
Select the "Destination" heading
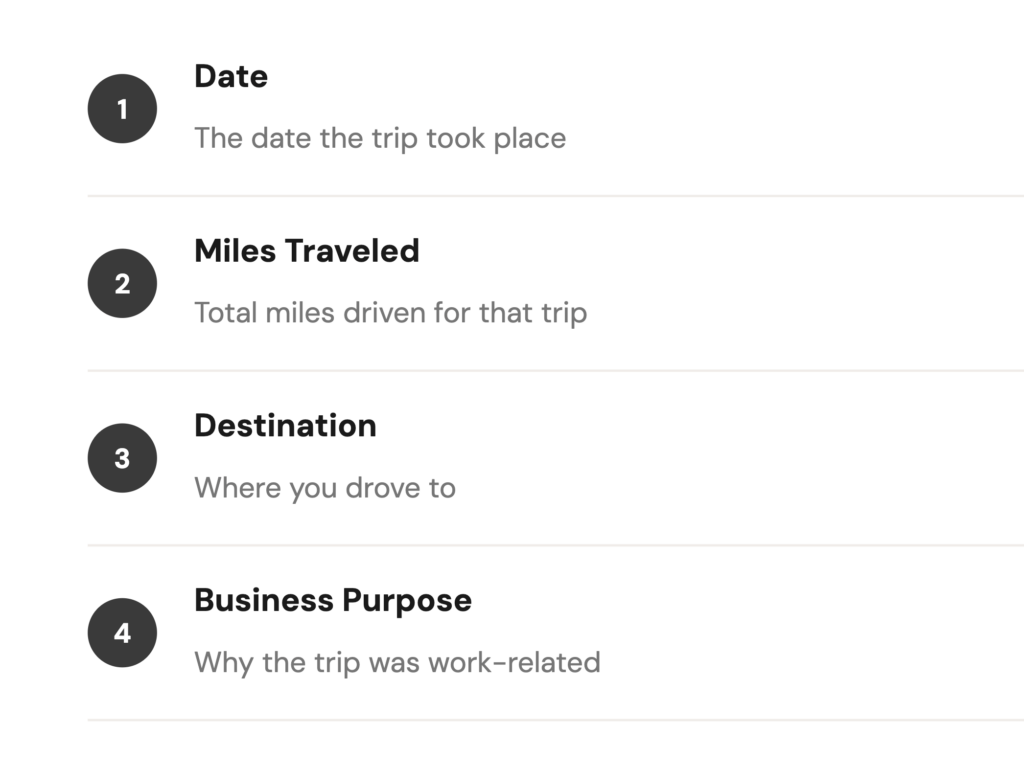coord(285,426)
